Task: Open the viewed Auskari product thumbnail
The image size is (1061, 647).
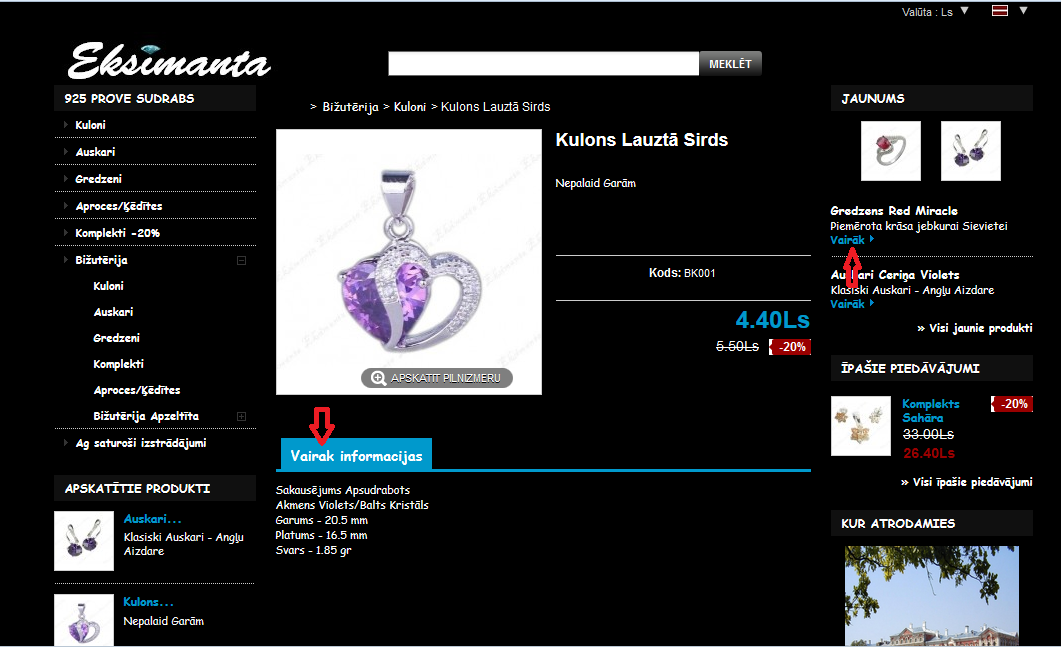Action: [x=84, y=541]
